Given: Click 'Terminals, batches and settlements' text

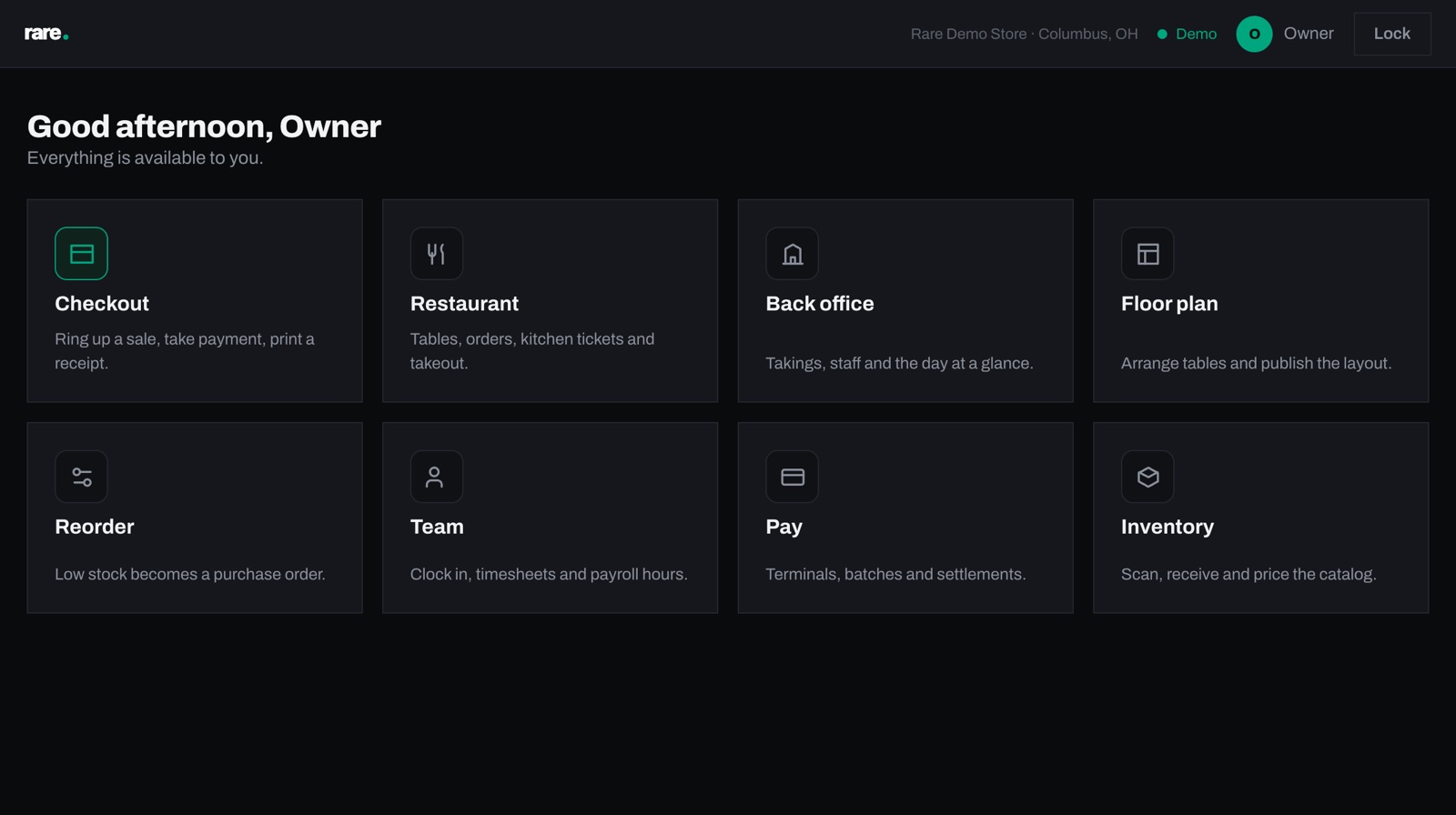Looking at the screenshot, I should [895, 574].
